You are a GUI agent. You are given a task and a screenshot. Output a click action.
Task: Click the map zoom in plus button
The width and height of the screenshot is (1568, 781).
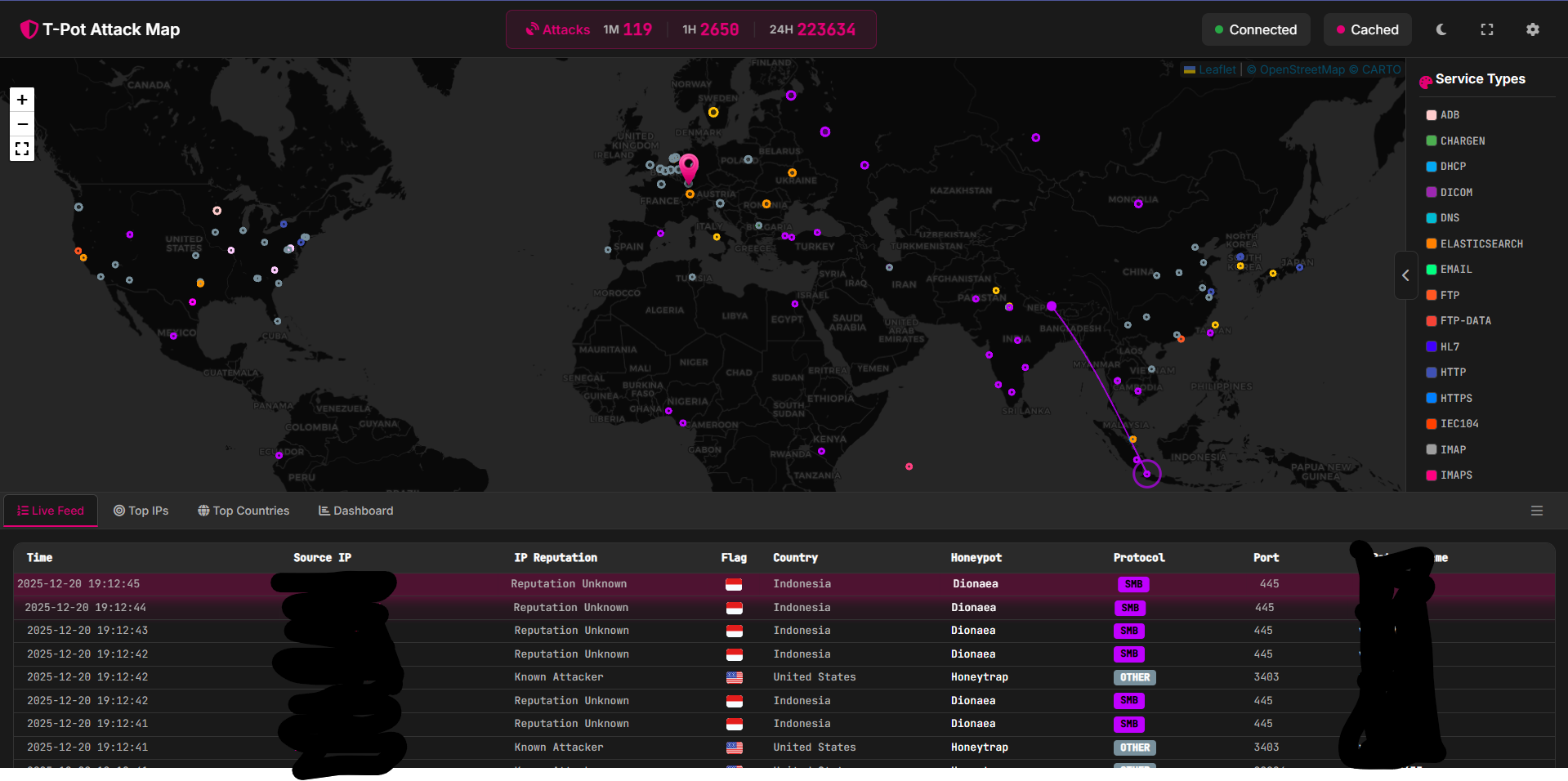(22, 100)
